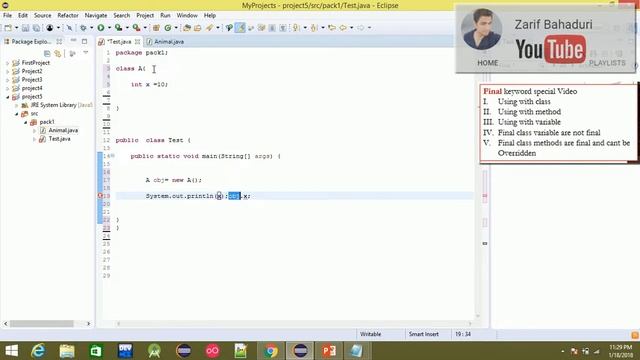Image resolution: width=640 pixels, height=360 pixels.
Task: Expand the Project2 tree node
Action: click(x=7, y=71)
